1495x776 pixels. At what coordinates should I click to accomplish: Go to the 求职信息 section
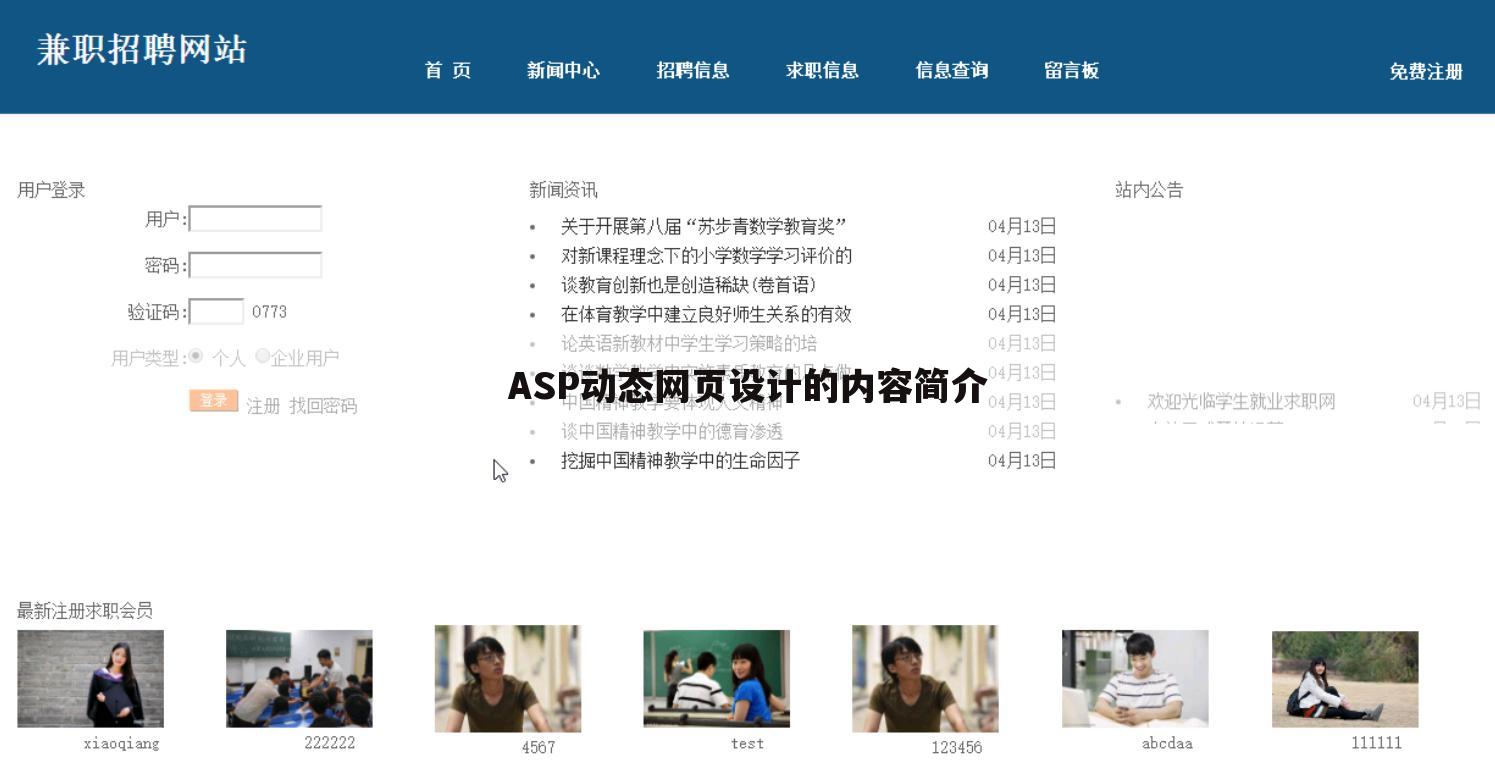pyautogui.click(x=822, y=71)
